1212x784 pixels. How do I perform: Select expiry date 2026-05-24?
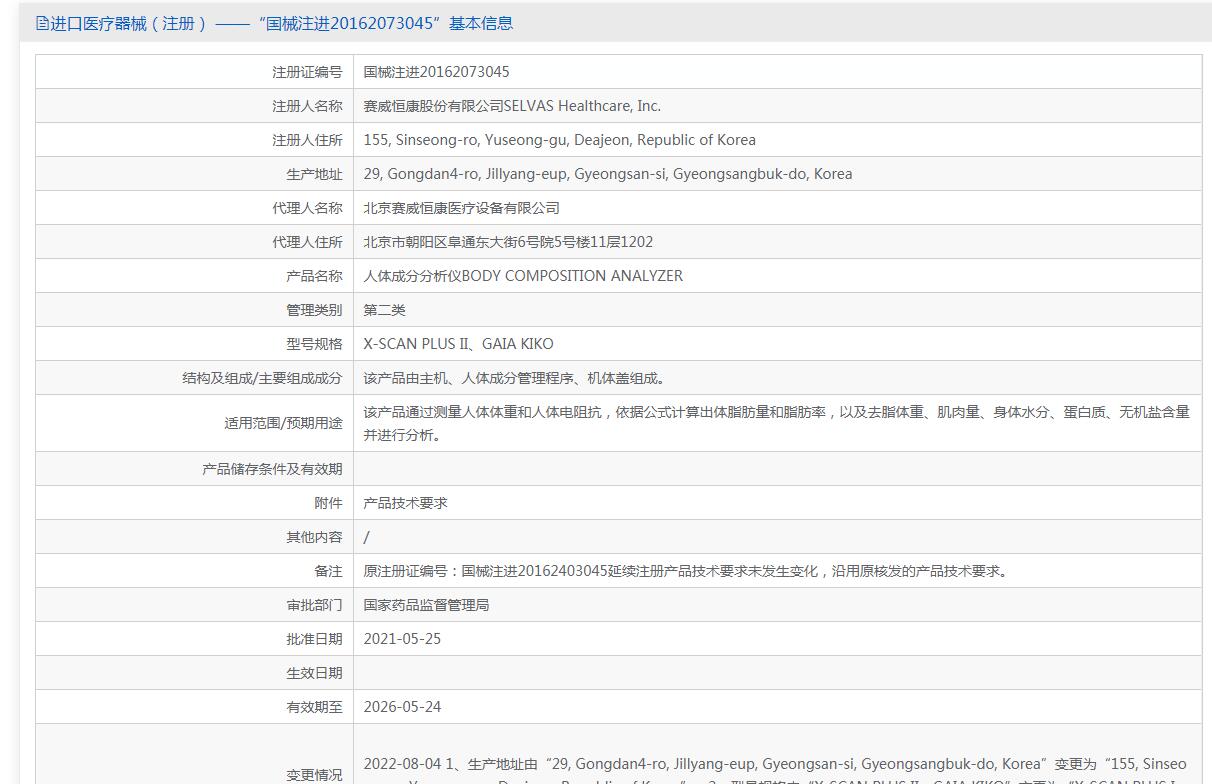(x=402, y=707)
